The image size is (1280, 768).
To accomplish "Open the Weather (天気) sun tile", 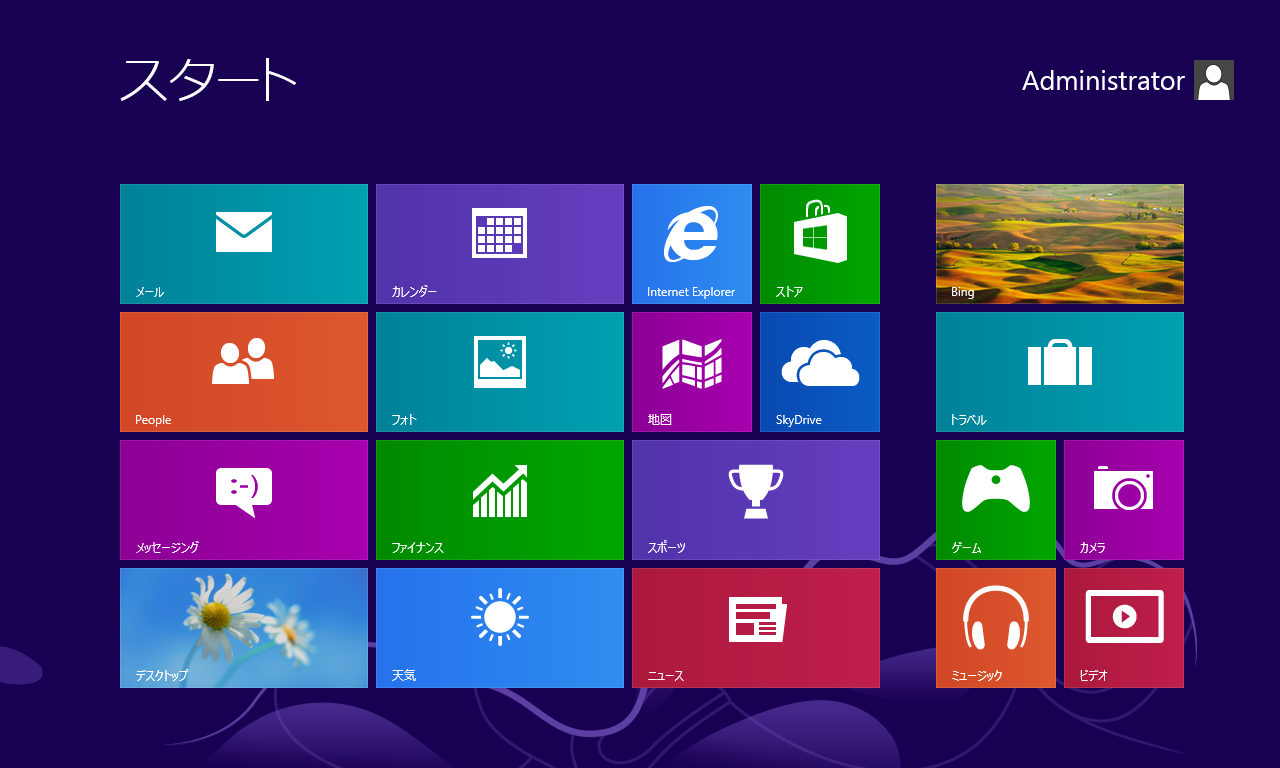I will pyautogui.click(x=500, y=628).
